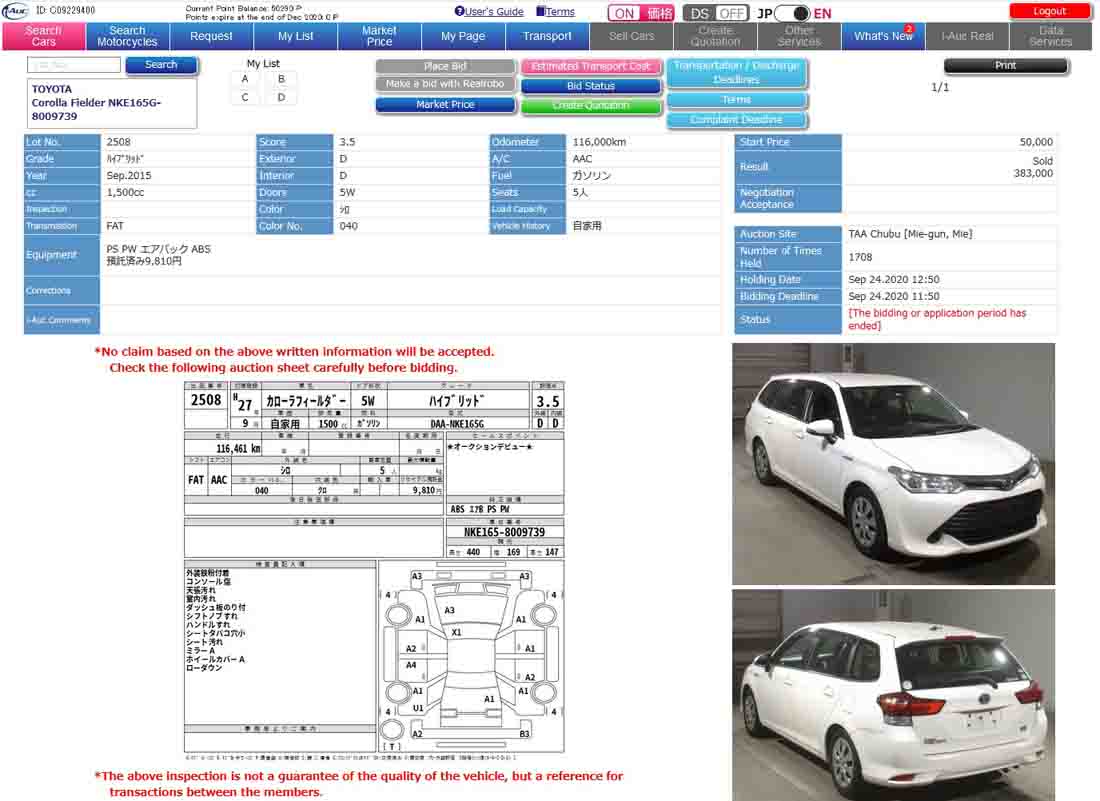The image size is (1100, 801).
Task: Click the TOYOTA Corolla Fielder title
Action: point(97,103)
